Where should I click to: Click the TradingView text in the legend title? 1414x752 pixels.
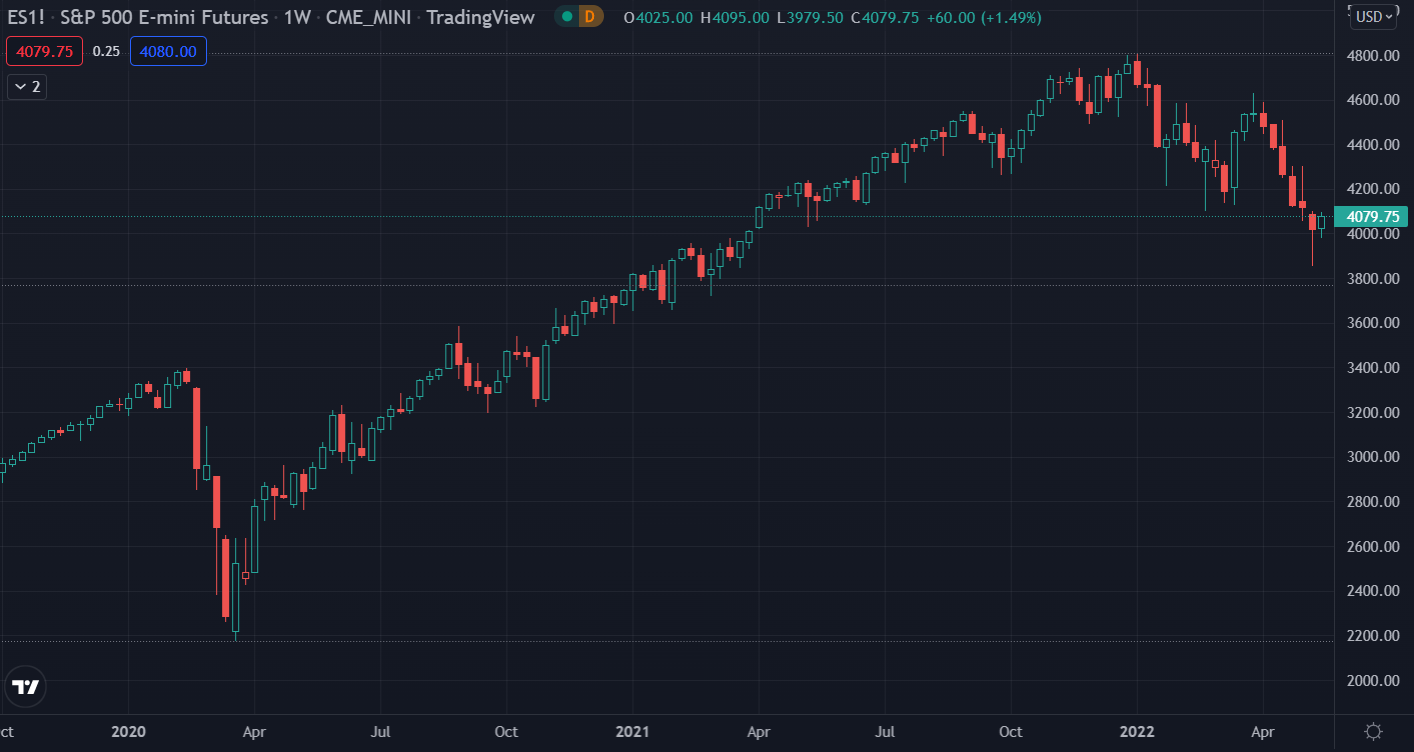point(481,17)
